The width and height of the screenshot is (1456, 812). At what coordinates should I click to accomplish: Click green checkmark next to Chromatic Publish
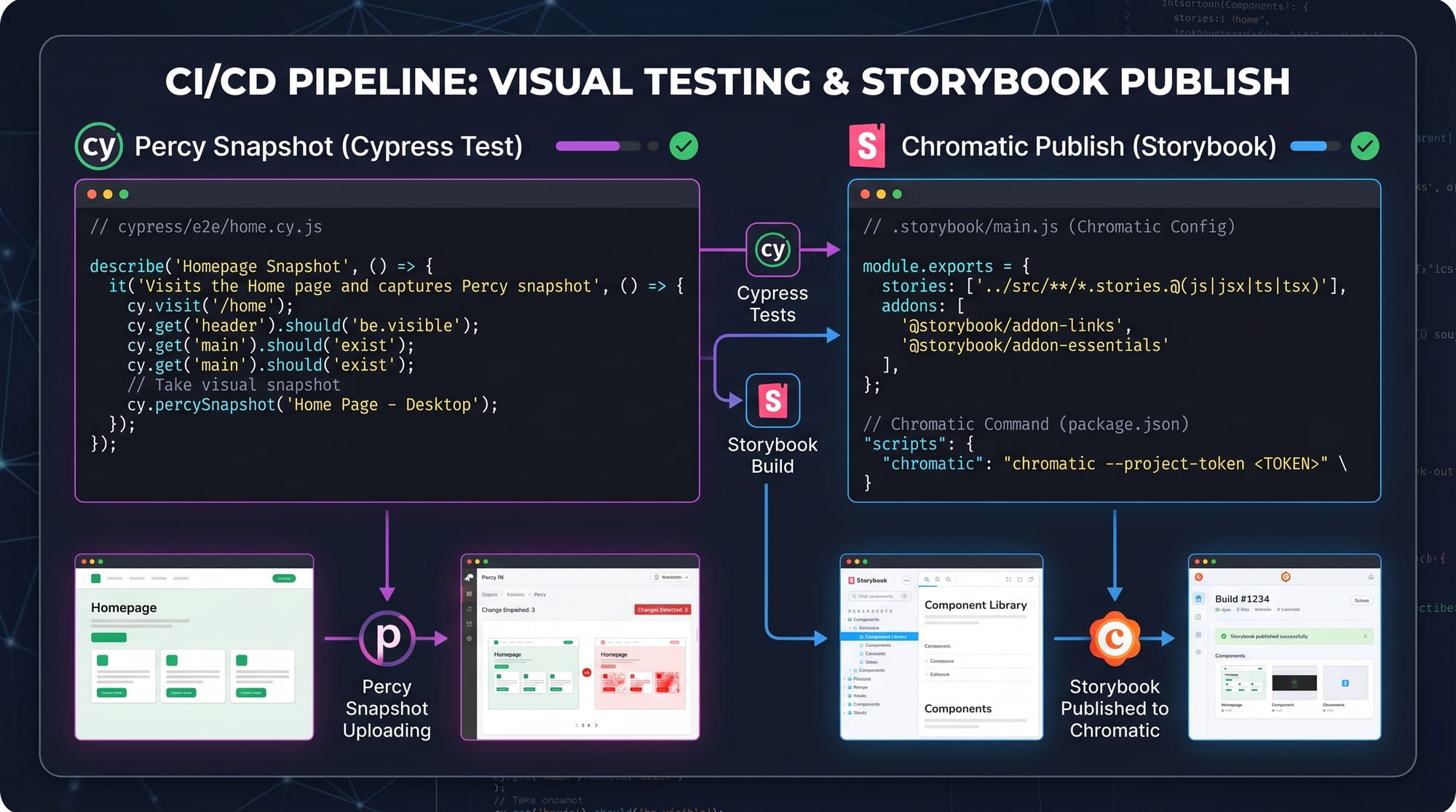tap(1364, 146)
